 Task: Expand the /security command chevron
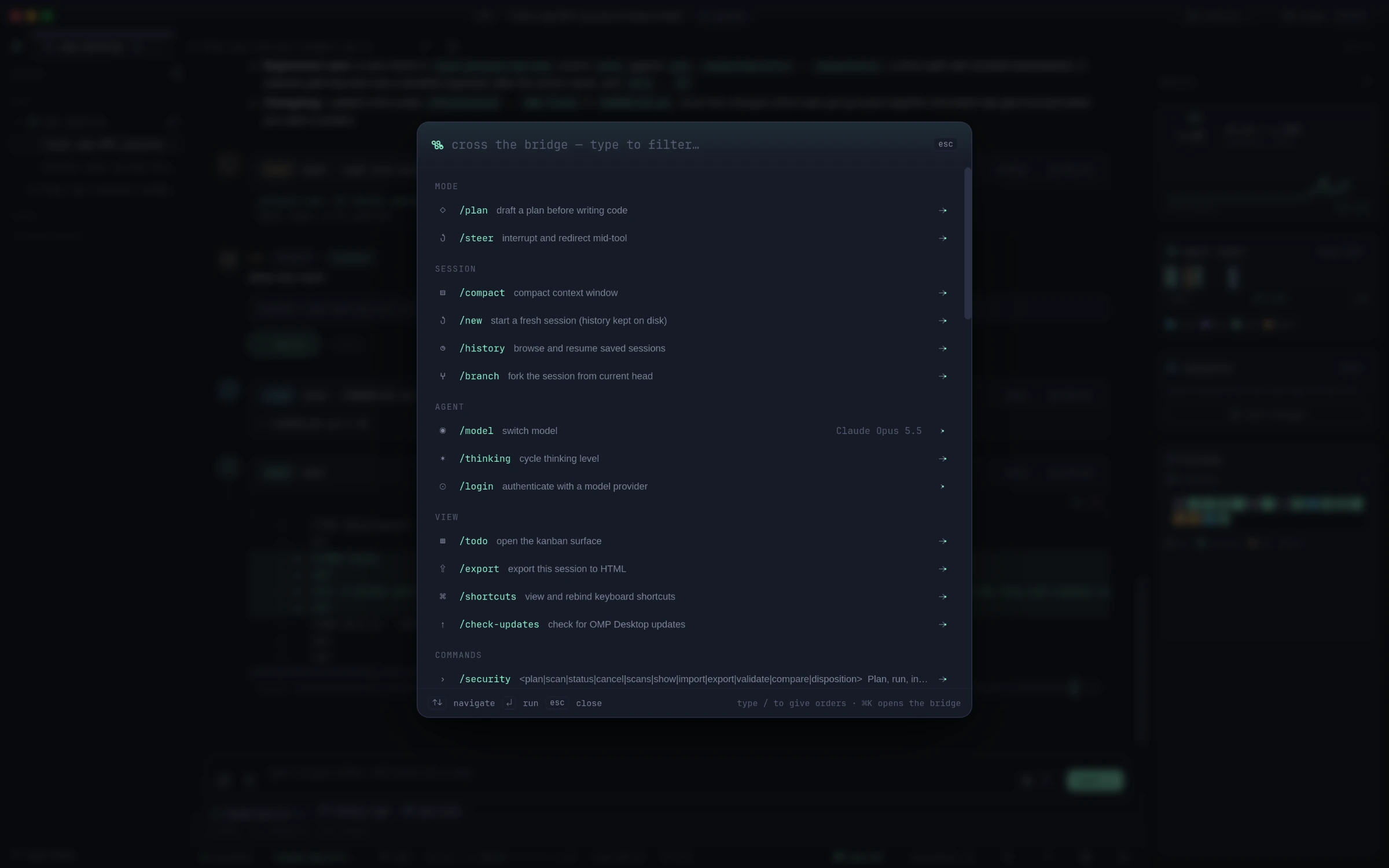click(443, 679)
